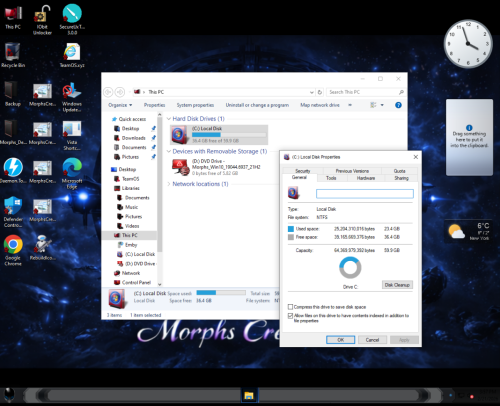The width and height of the screenshot is (500, 406).
Task: Open the Backup folder icon on the desktop
Action: (13, 94)
